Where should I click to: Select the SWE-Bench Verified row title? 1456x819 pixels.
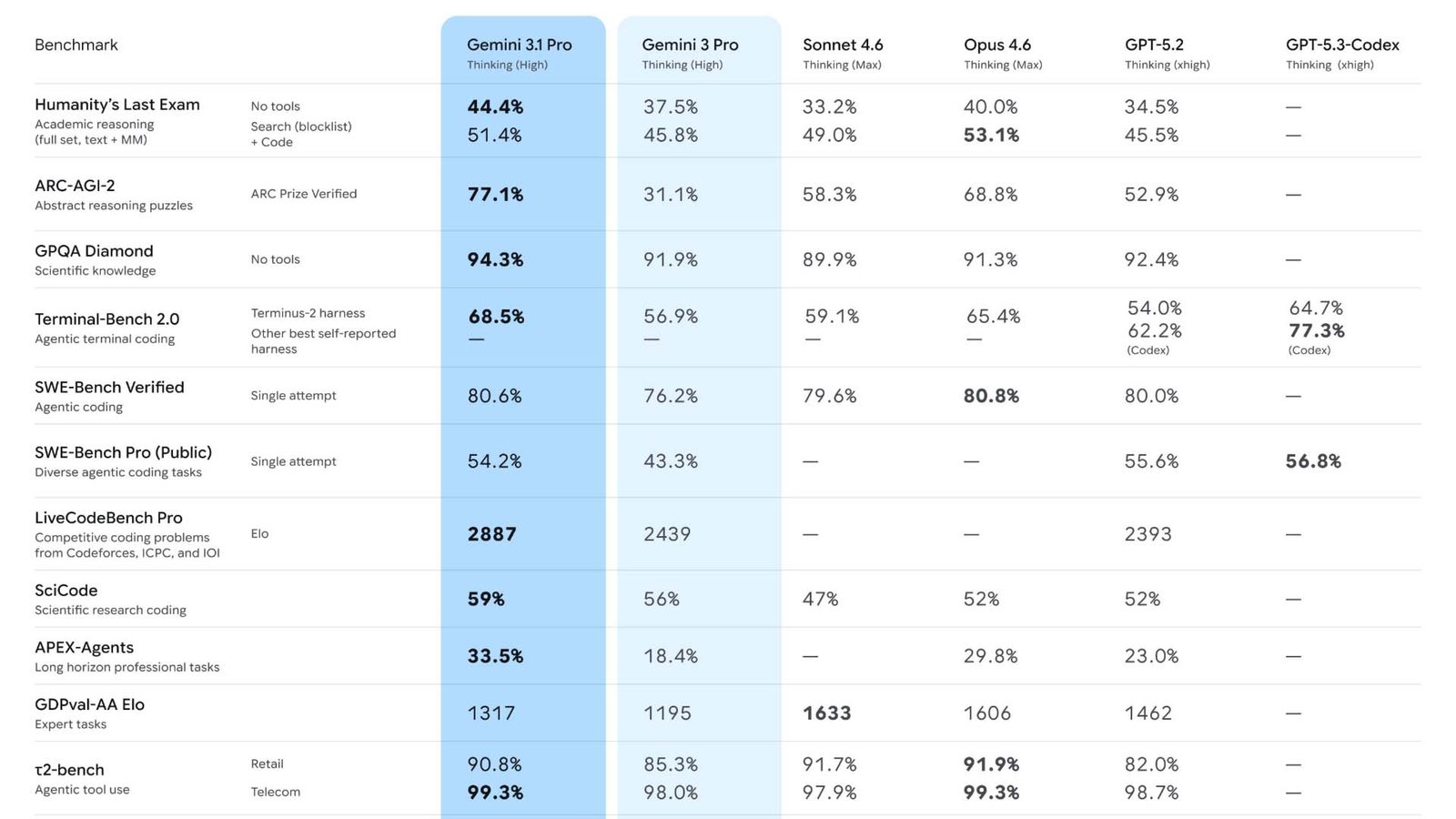point(109,388)
